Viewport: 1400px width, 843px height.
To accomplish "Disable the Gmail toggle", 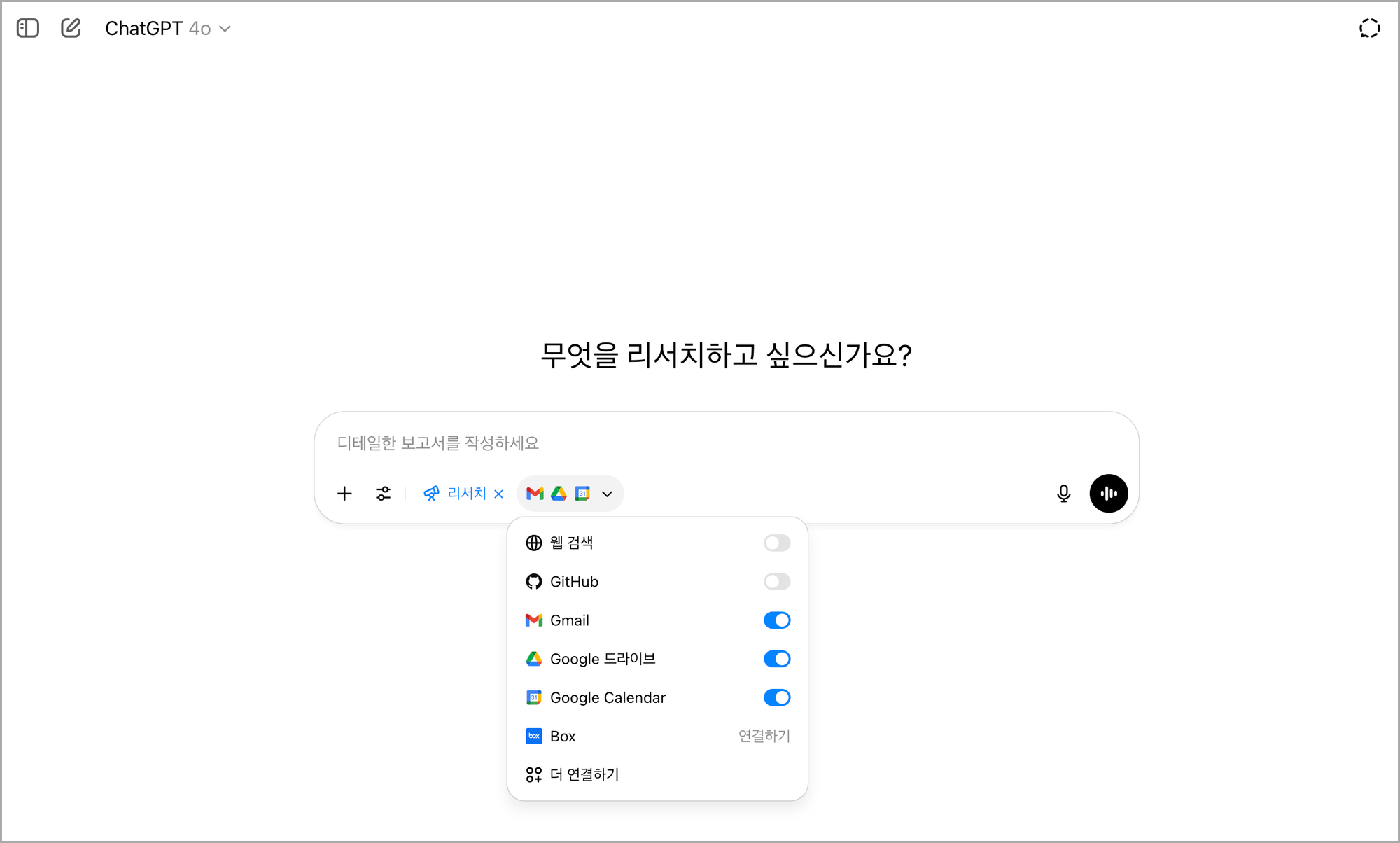I will tap(777, 620).
